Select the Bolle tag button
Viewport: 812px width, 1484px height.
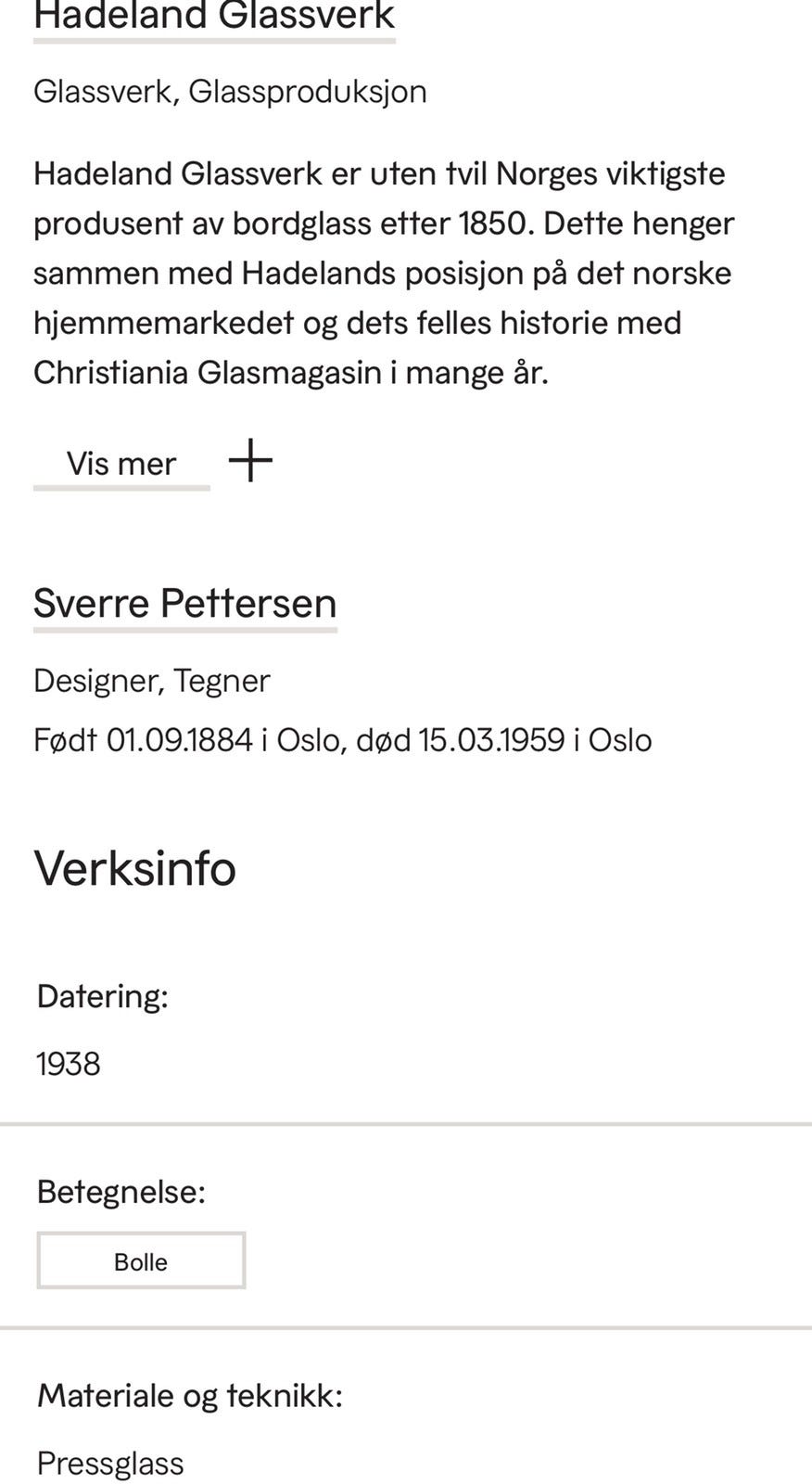point(141,1260)
